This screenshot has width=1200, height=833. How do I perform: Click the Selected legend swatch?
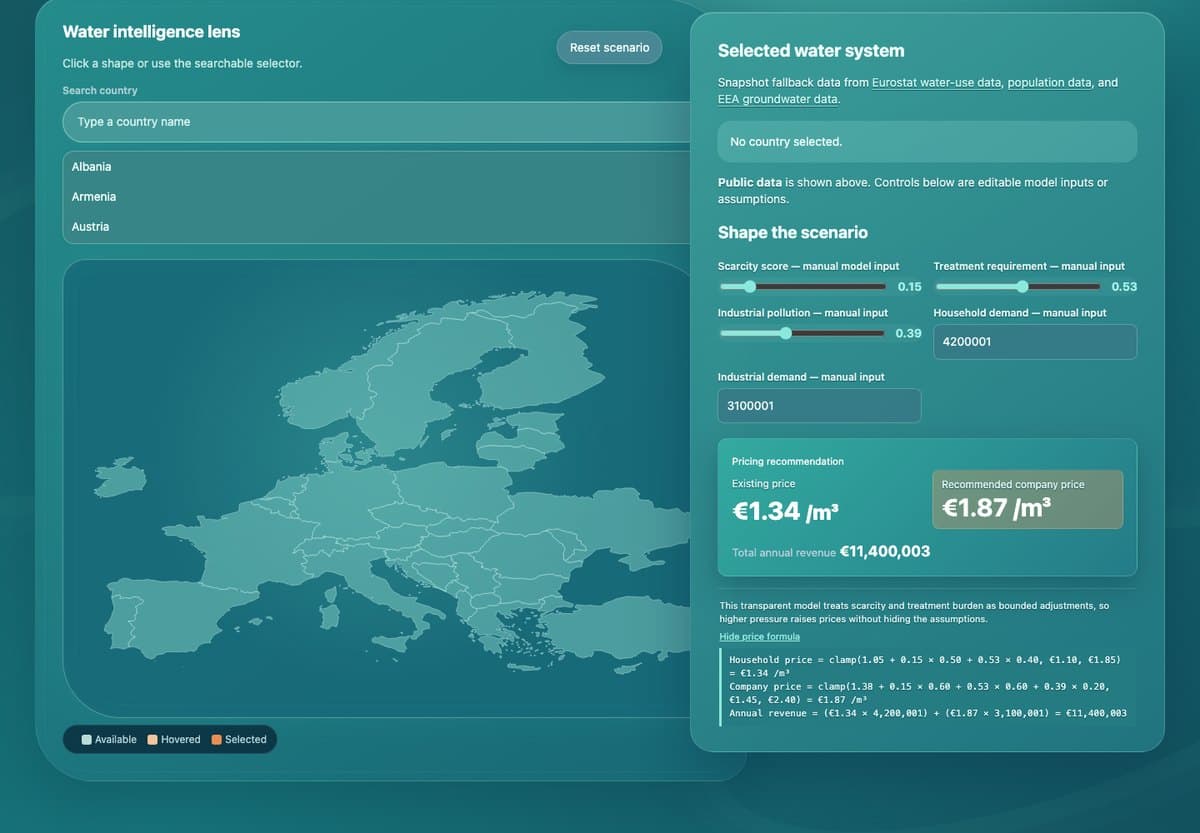point(217,740)
